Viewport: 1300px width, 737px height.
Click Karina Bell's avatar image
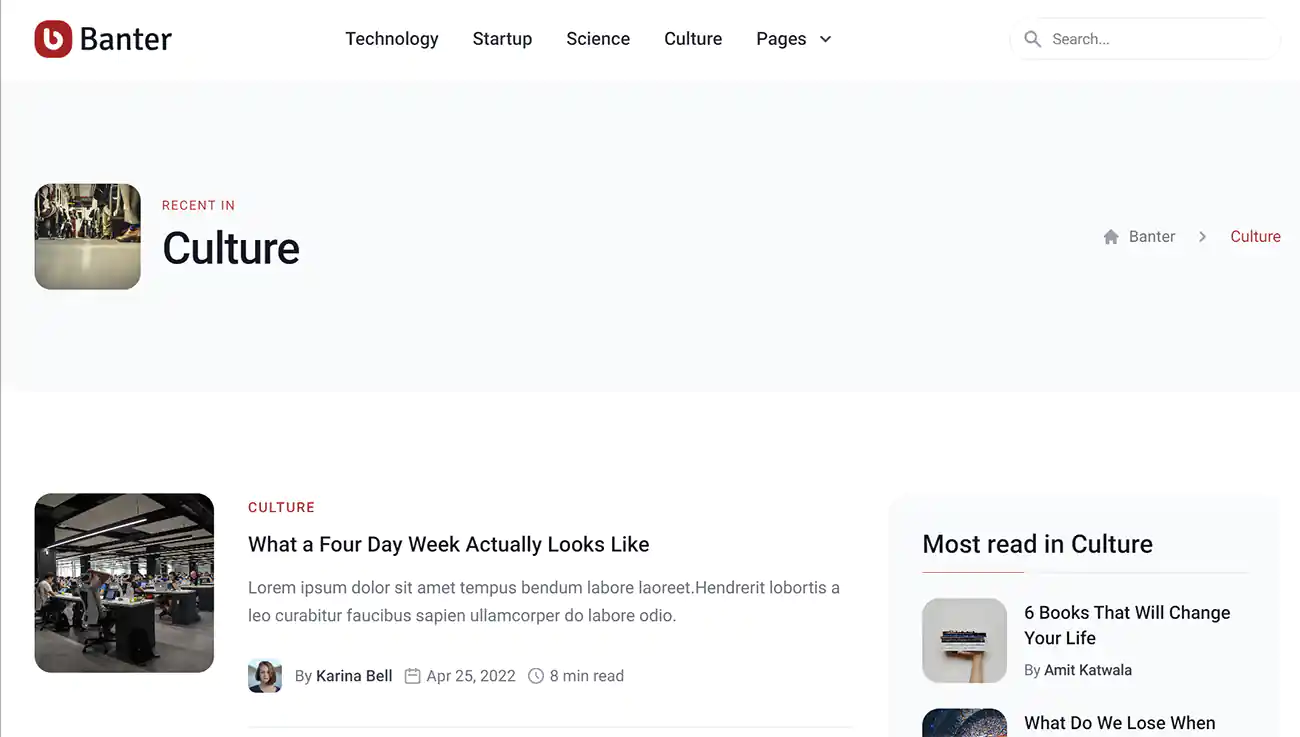click(265, 676)
